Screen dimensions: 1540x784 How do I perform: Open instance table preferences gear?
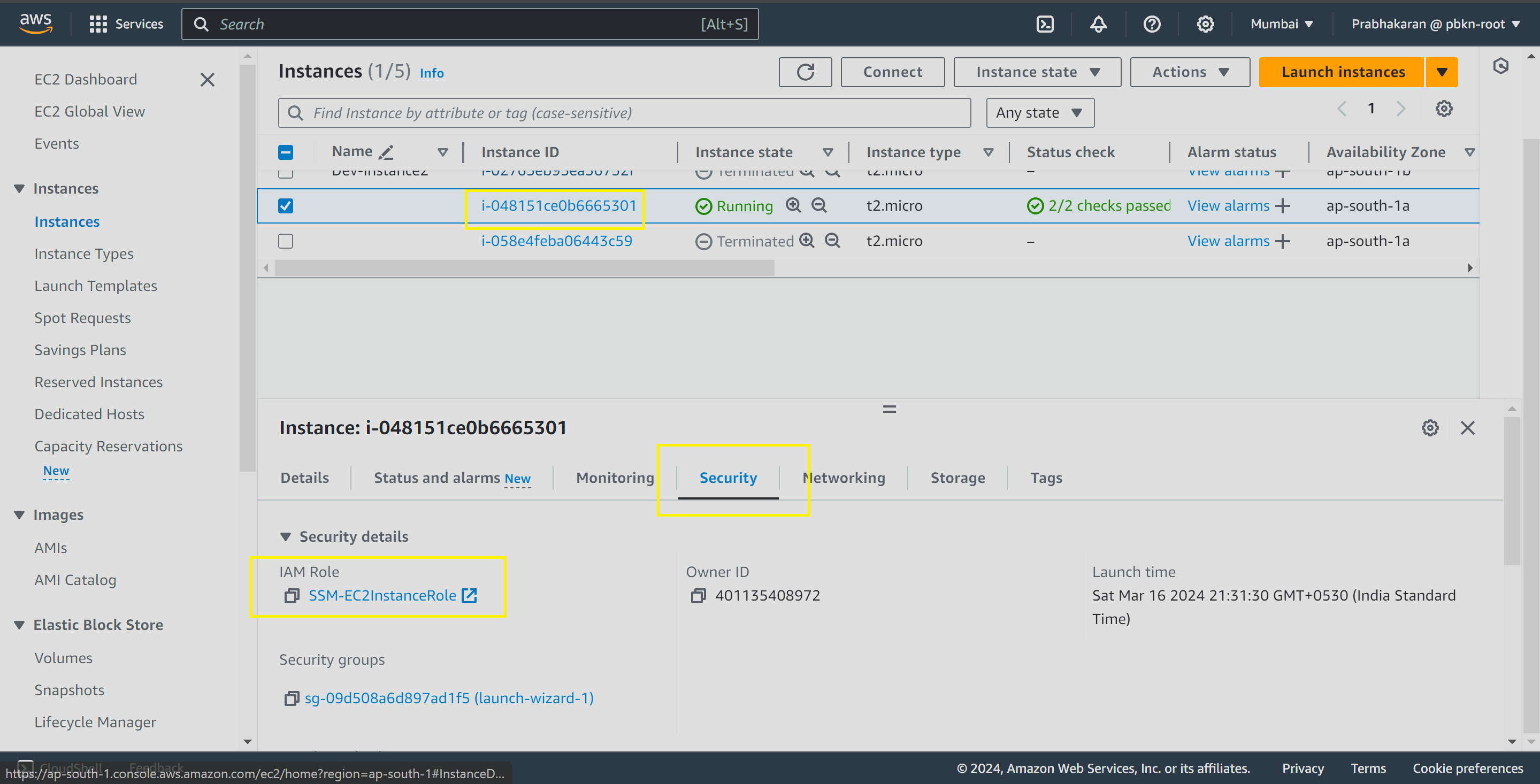pos(1444,108)
